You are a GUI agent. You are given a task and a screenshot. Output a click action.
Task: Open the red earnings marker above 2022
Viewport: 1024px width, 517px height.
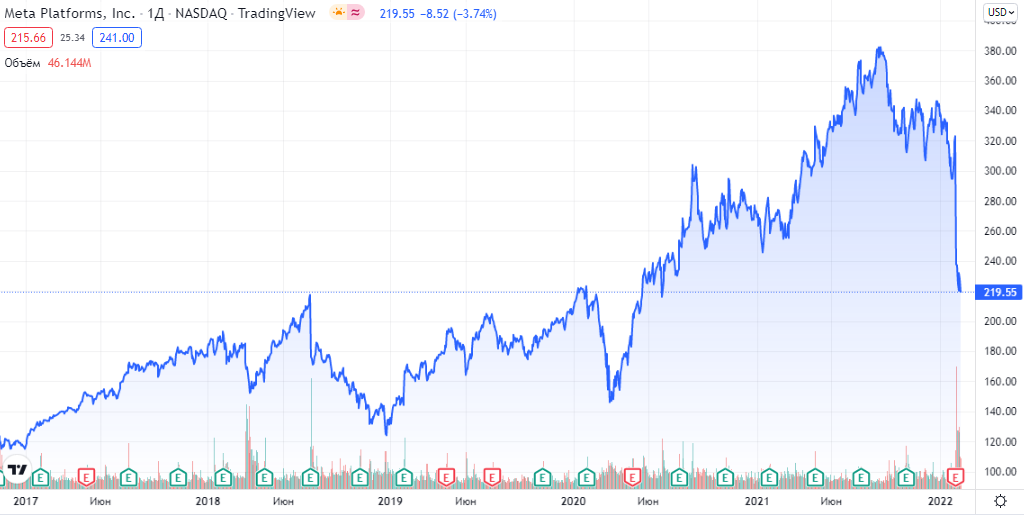coord(956,477)
